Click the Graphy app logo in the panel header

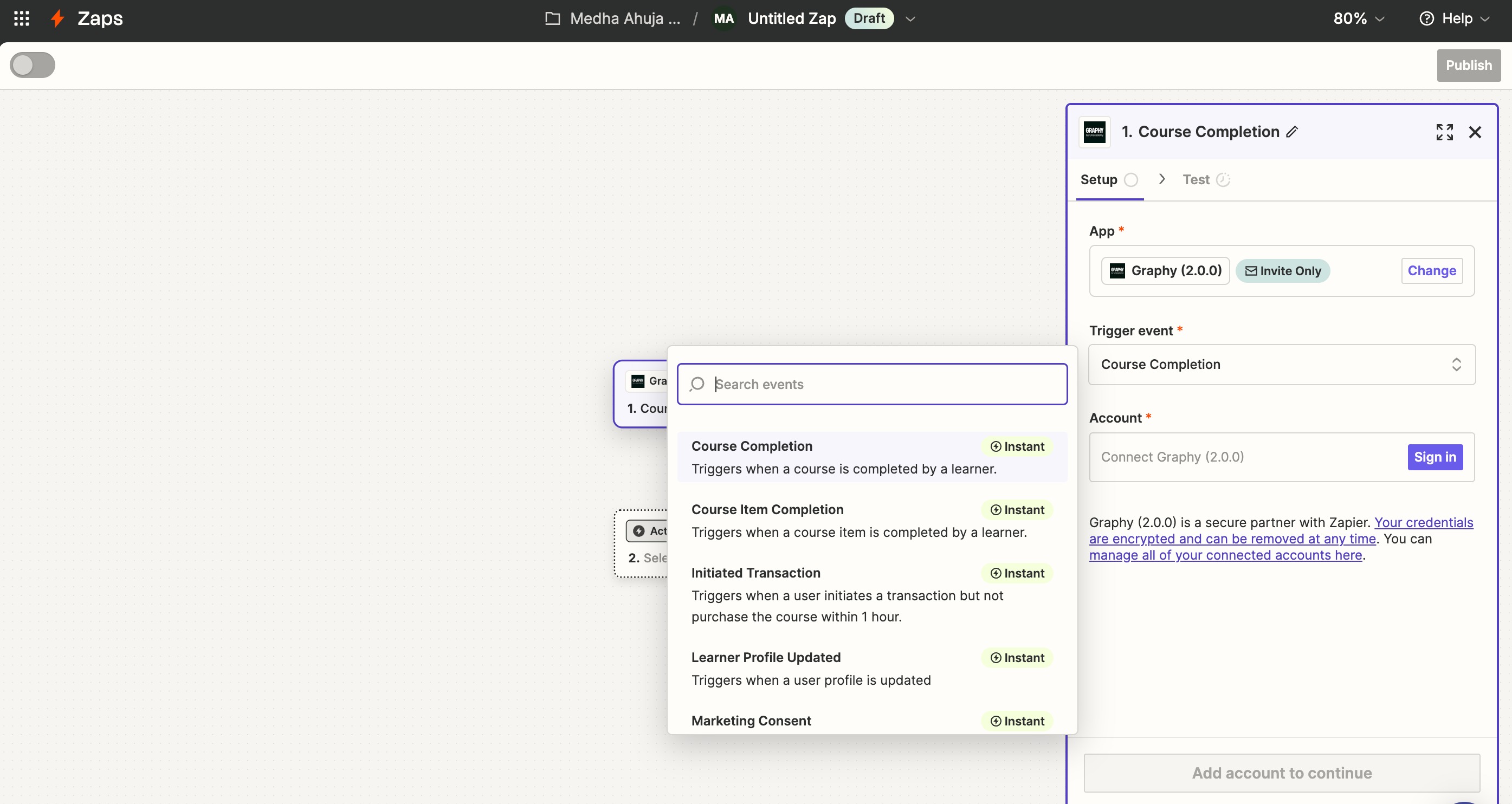1094,132
